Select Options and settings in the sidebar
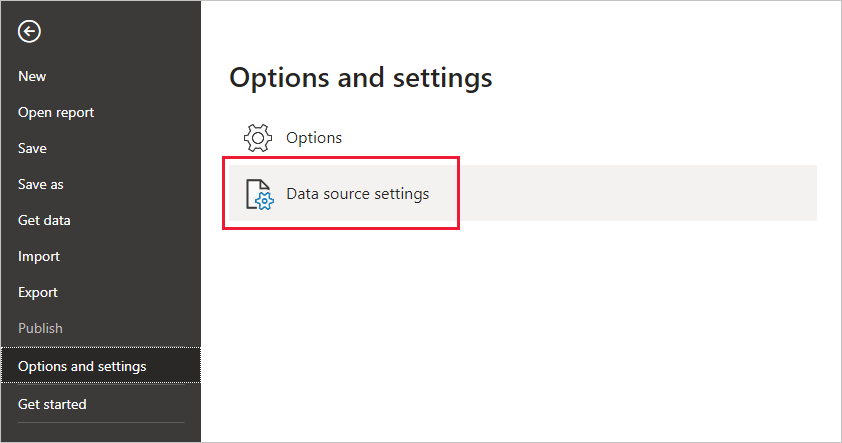The image size is (842, 443). tap(82, 366)
